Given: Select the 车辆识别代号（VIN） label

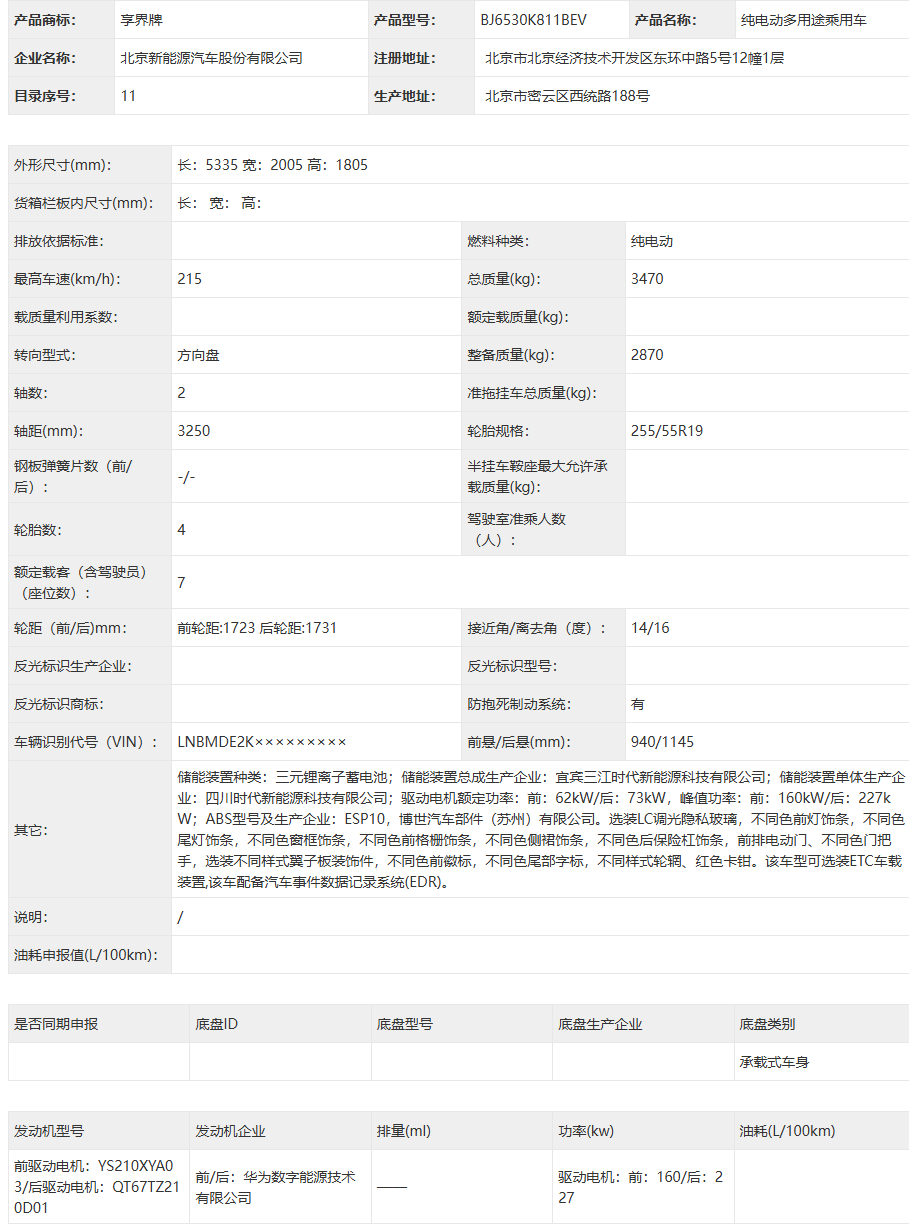Looking at the screenshot, I should [86, 743].
